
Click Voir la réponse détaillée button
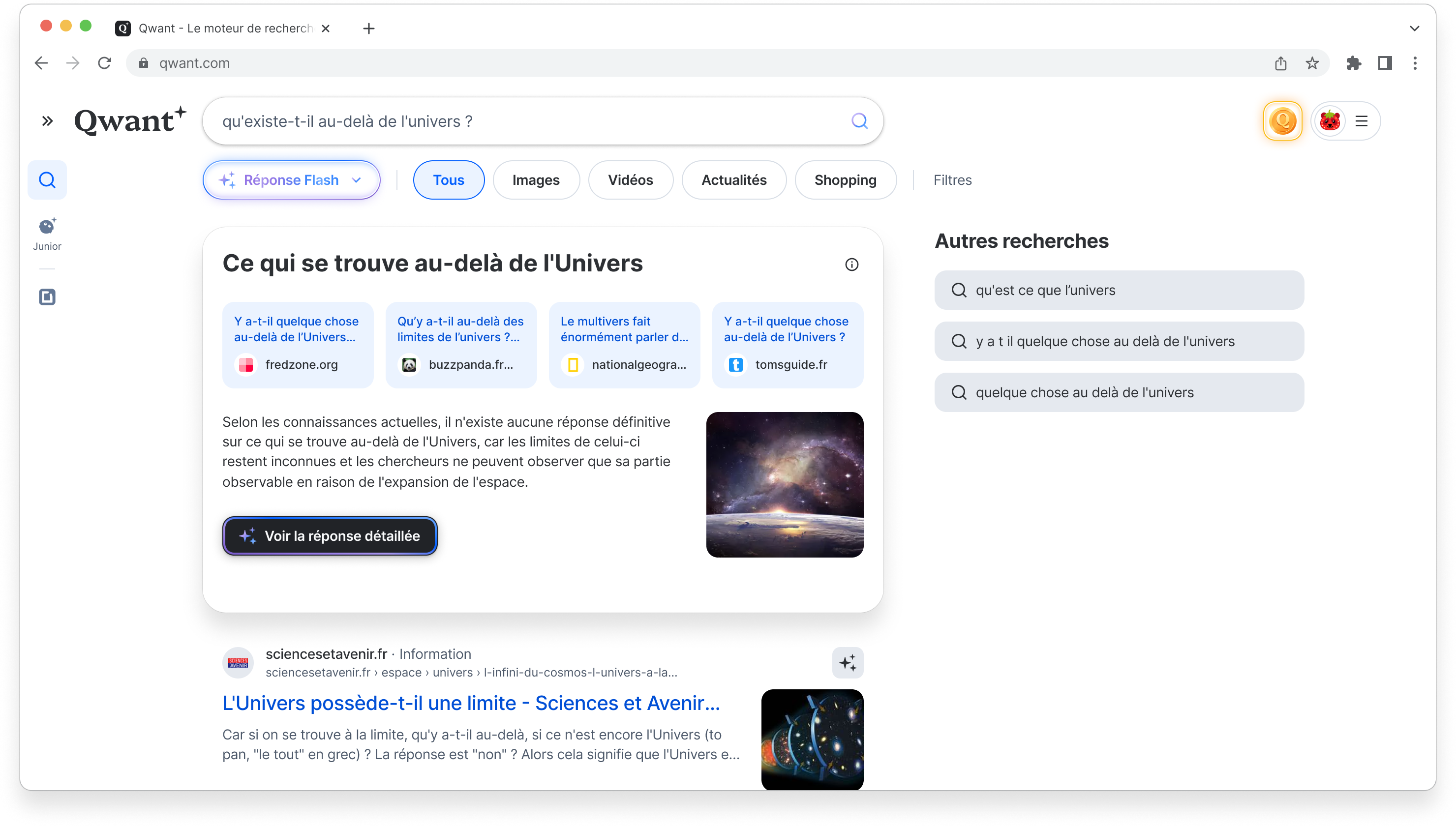point(330,535)
